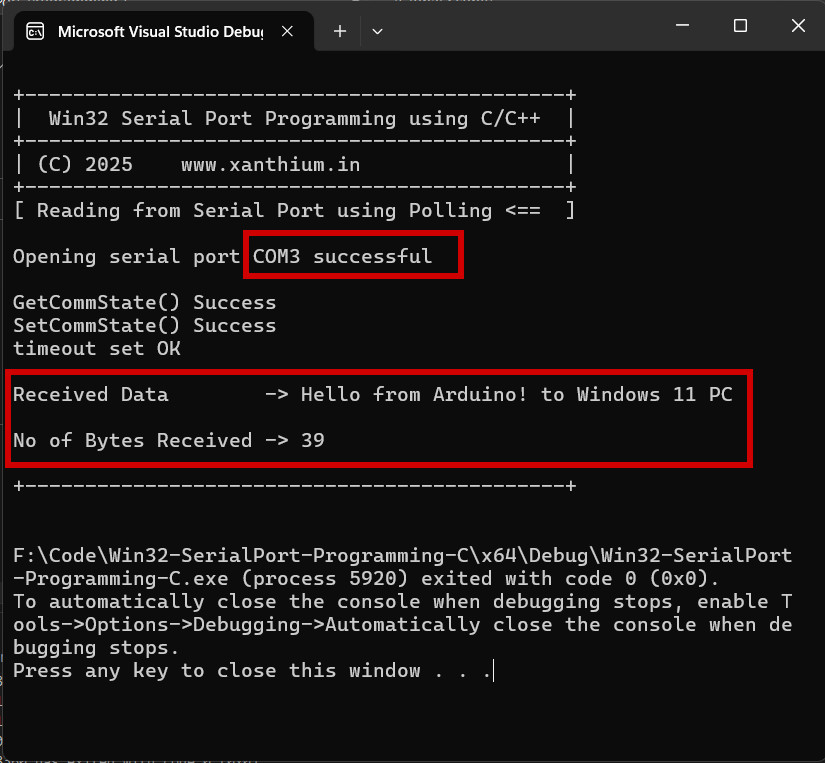Click 'SetCommState() Success' line
Viewport: 825px width, 763px height.
pos(144,326)
